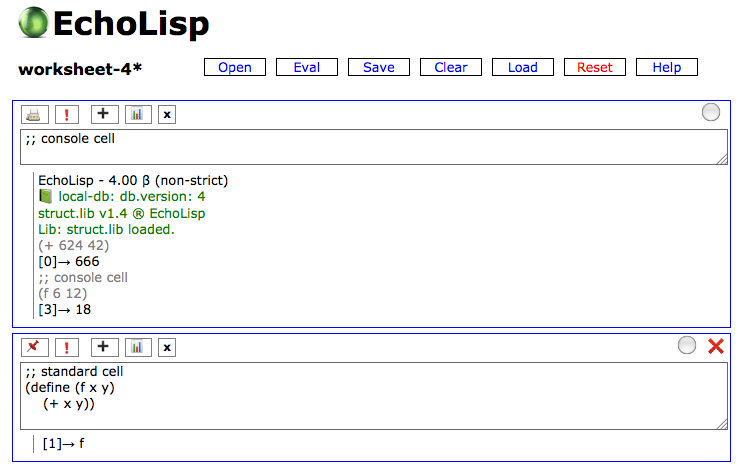Click the Eval button
The height and width of the screenshot is (469, 747).
[x=307, y=67]
